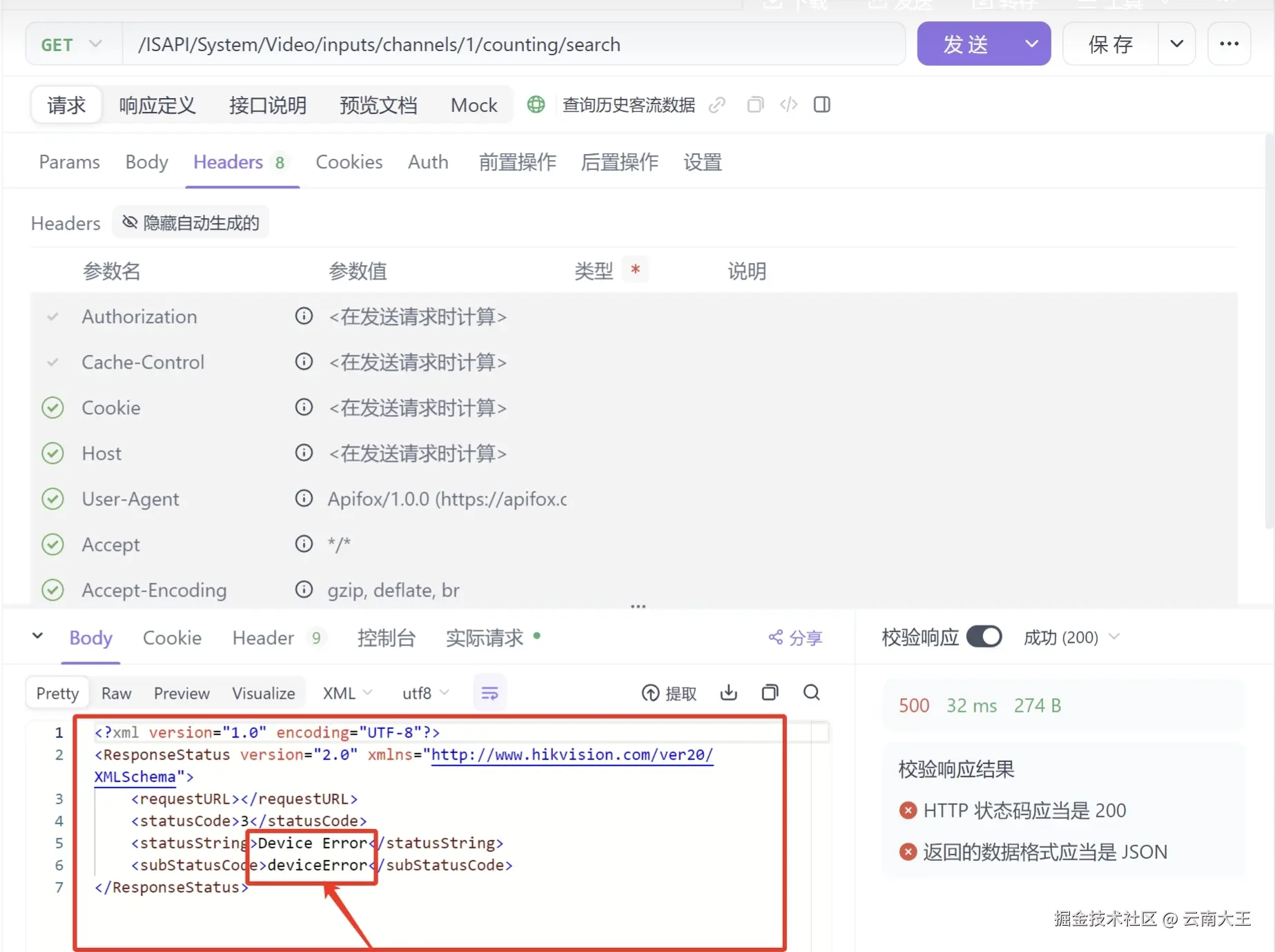
Task: Toggle the Cookie header checkbox
Action: (52, 408)
